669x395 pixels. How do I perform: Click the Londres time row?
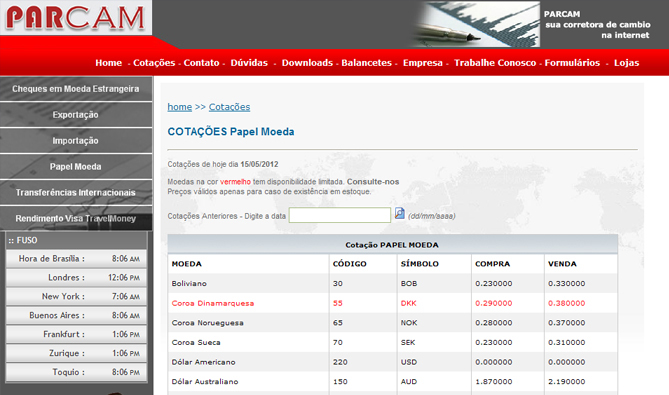click(x=76, y=278)
